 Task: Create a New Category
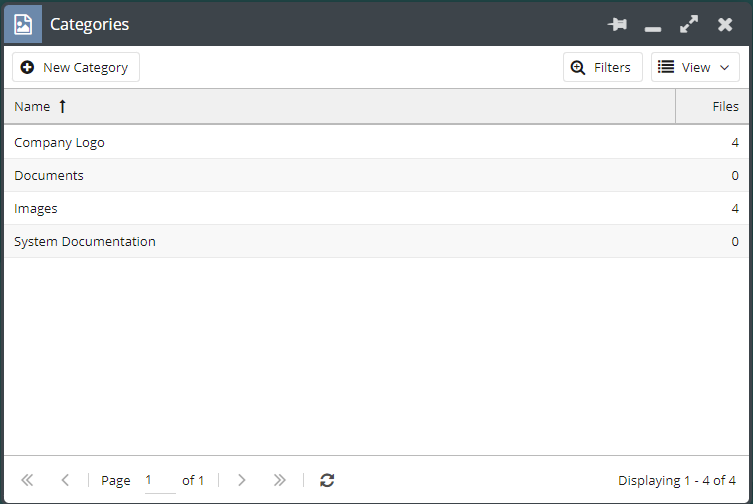coord(75,67)
